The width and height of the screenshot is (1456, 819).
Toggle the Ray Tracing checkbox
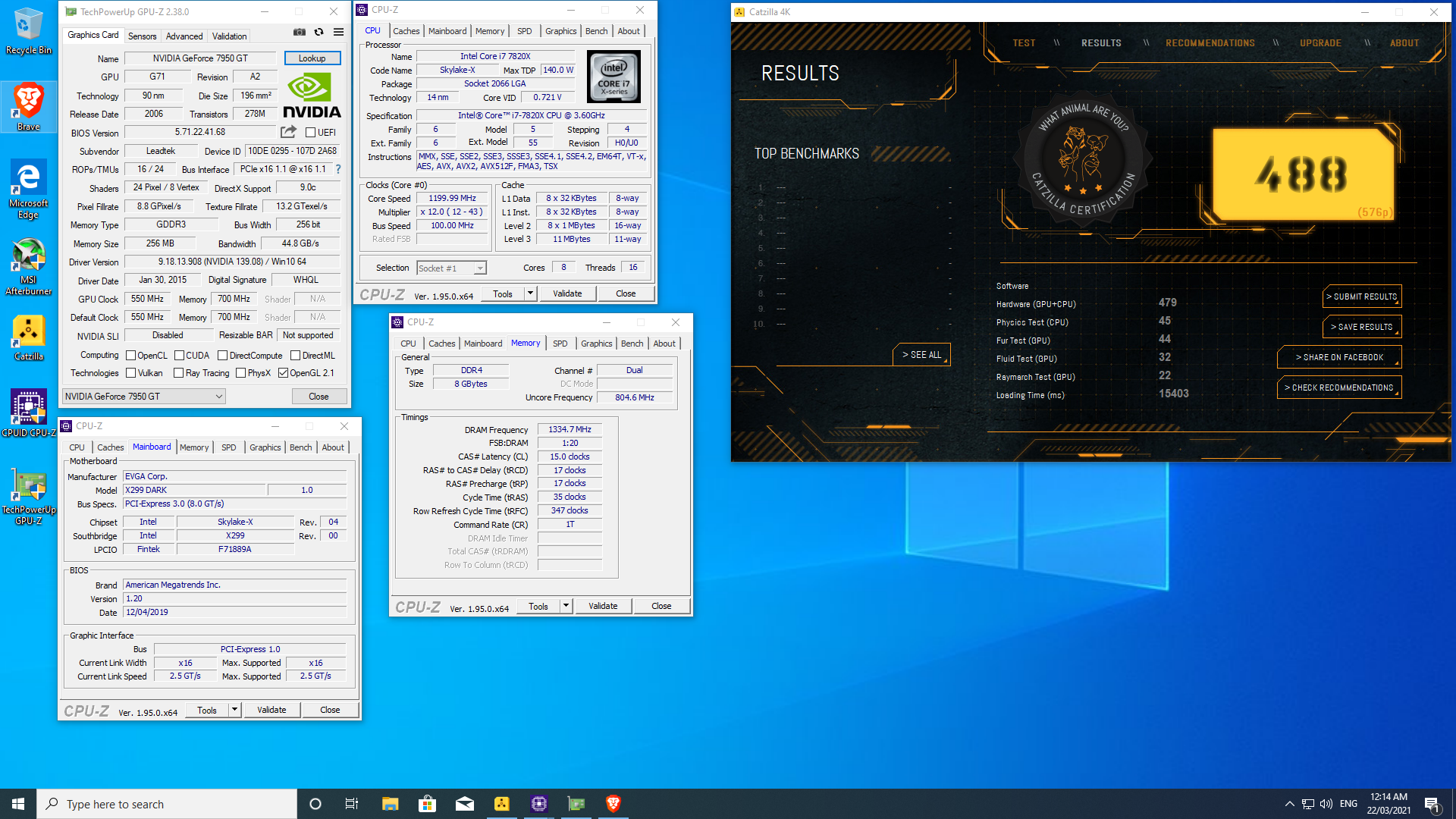click(178, 373)
